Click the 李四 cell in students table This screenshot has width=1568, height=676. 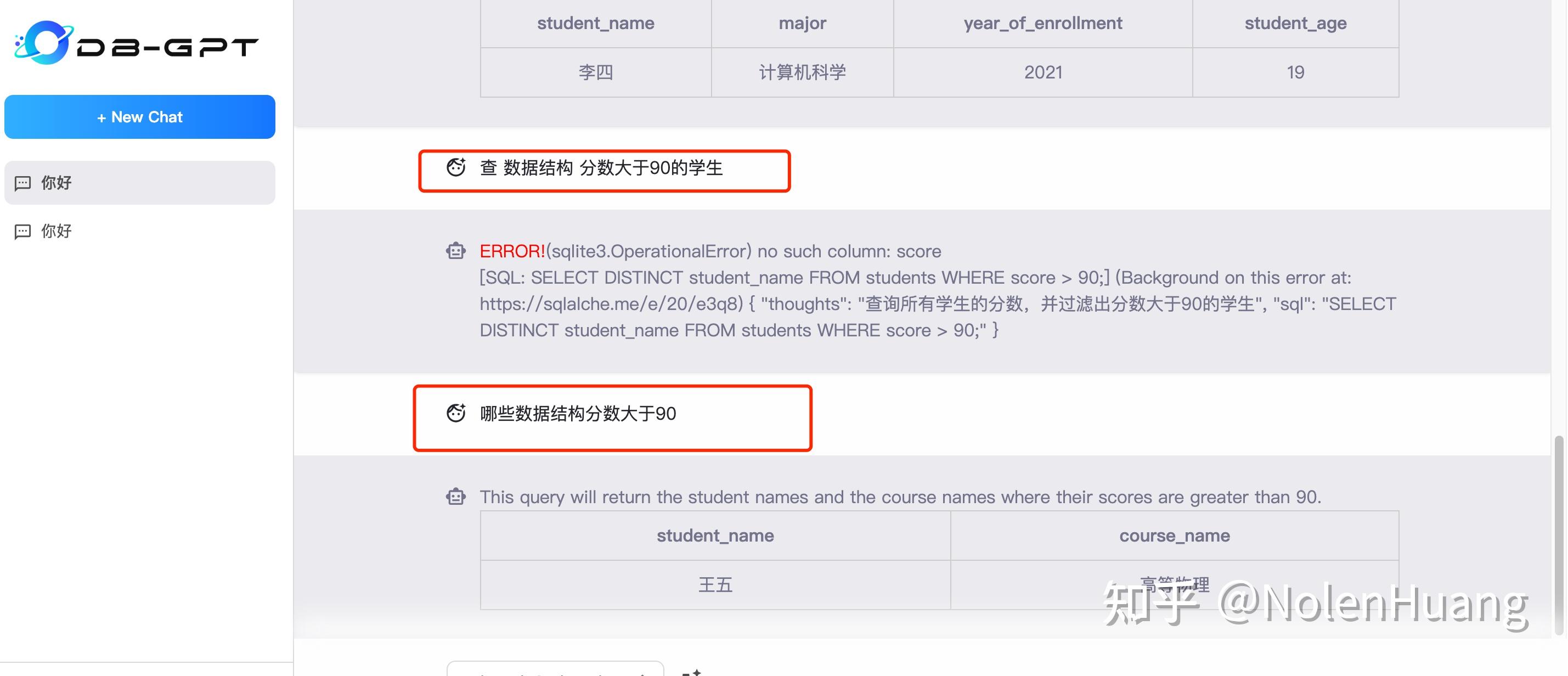pyautogui.click(x=595, y=72)
